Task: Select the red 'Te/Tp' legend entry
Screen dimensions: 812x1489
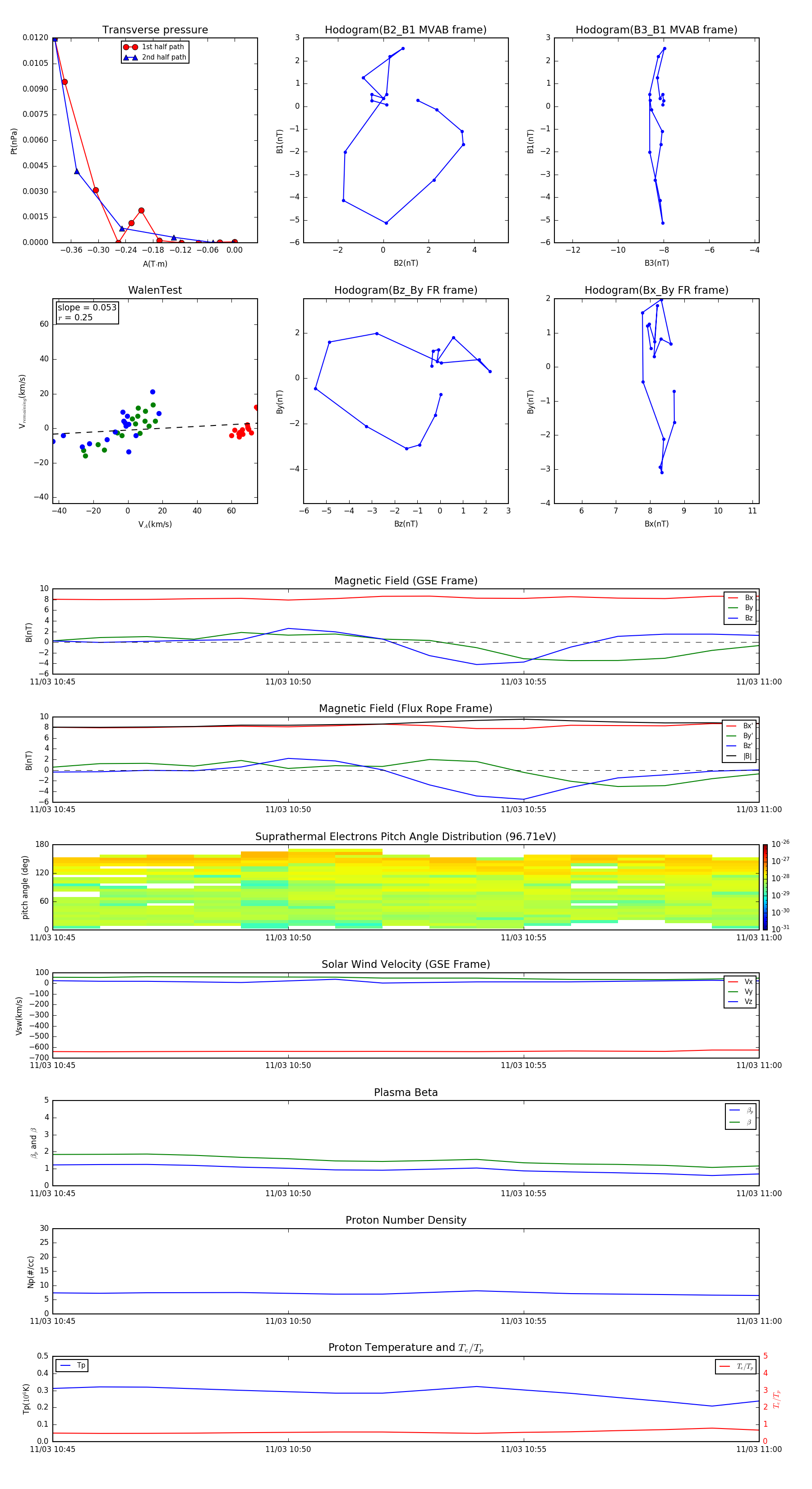Action: click(x=736, y=1366)
